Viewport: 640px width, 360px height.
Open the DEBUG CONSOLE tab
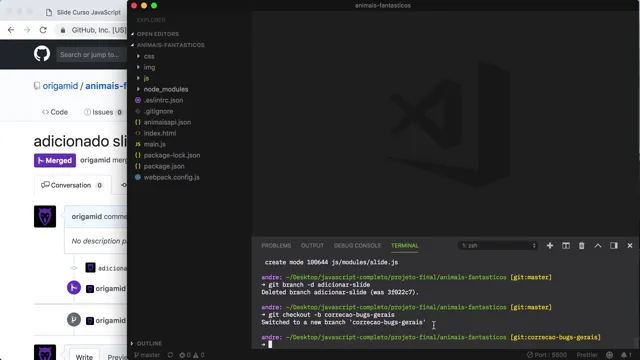click(357, 245)
